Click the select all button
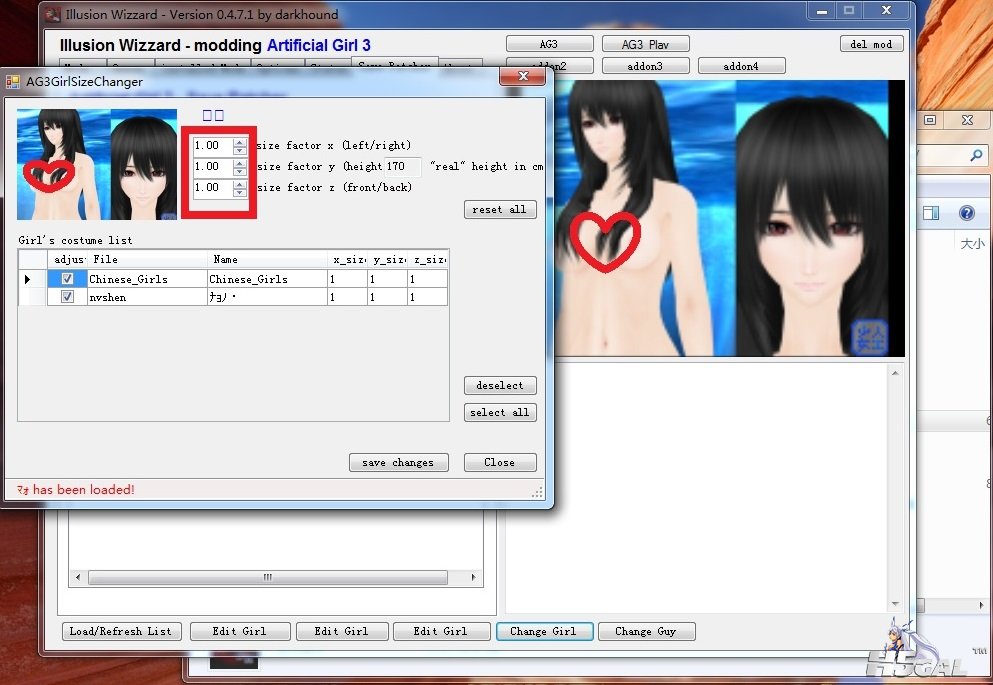 click(500, 413)
